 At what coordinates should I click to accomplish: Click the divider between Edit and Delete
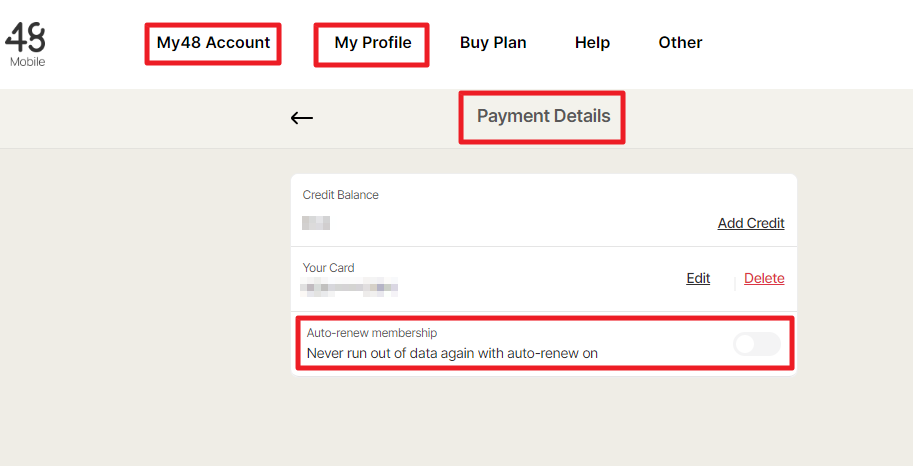coord(735,283)
